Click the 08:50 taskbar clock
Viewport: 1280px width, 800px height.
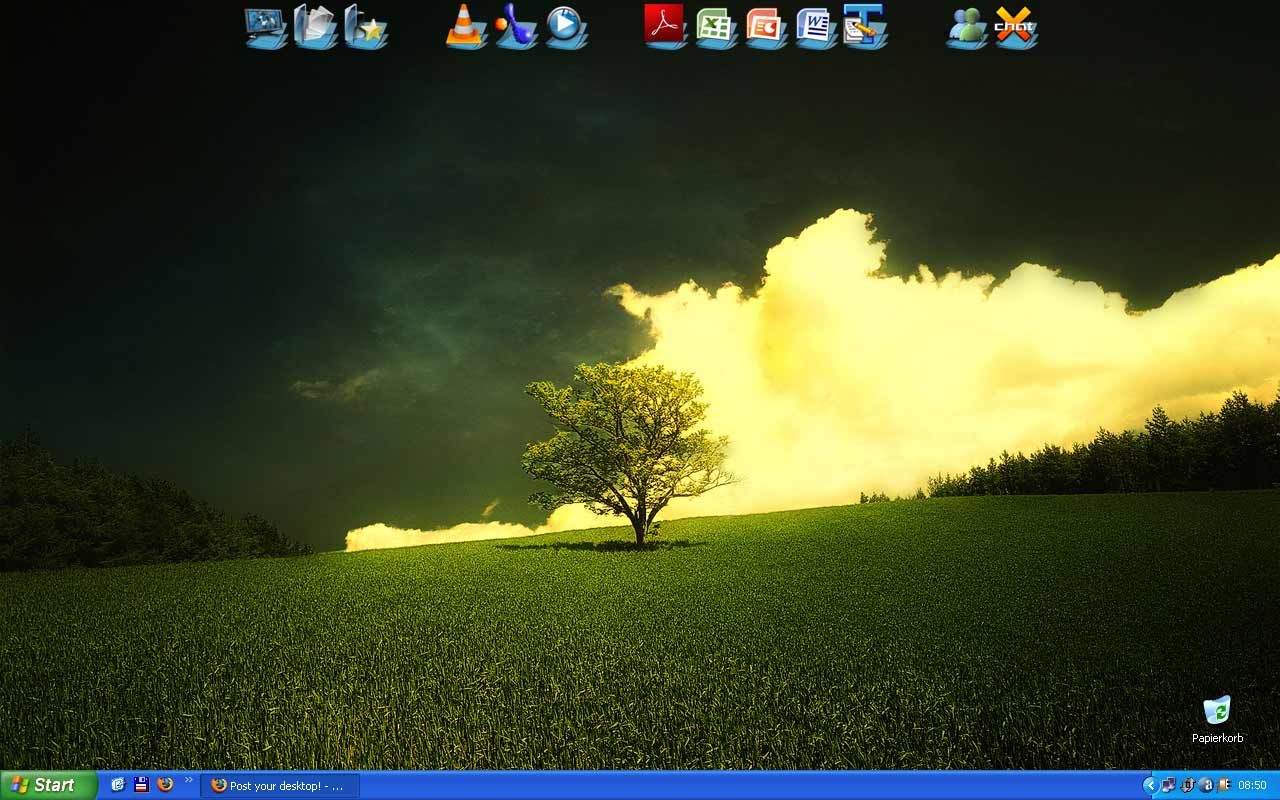(1253, 786)
